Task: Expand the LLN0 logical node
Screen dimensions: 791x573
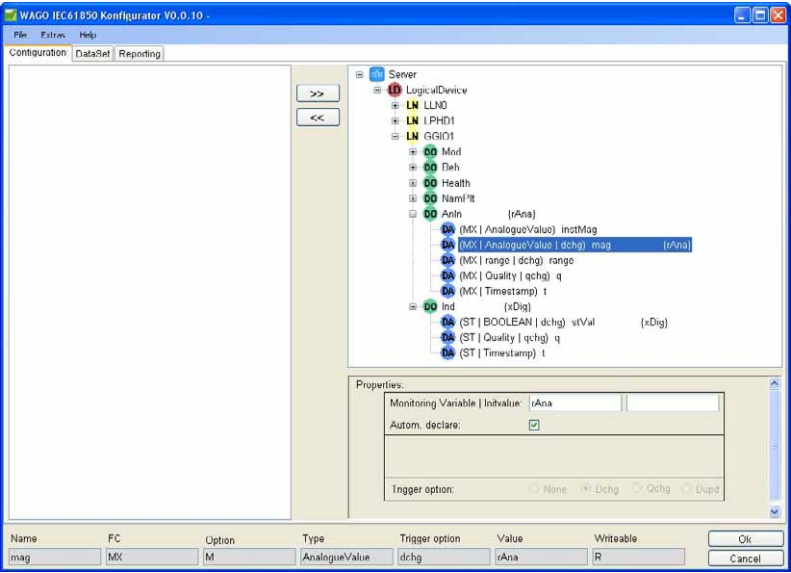Action: [396, 105]
